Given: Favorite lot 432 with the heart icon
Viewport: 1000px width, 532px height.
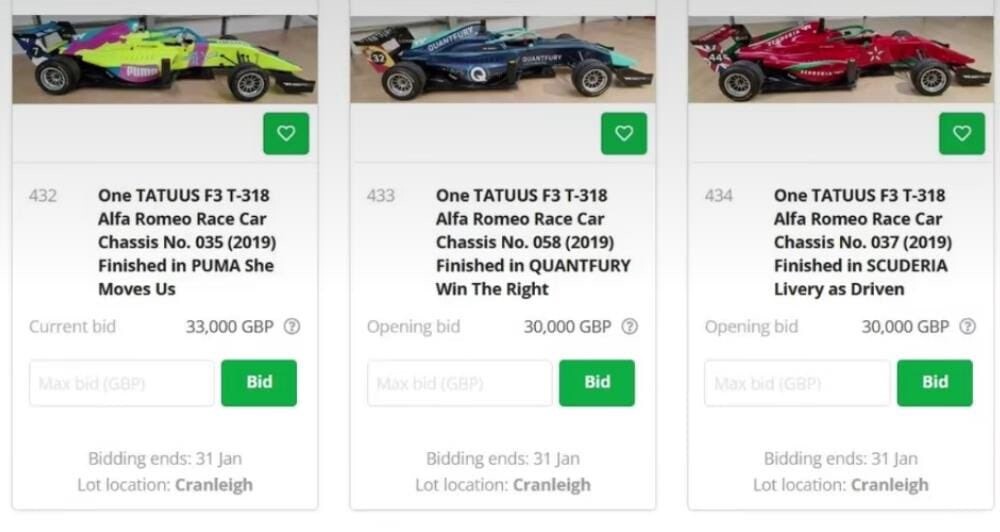Looking at the screenshot, I should (x=286, y=133).
